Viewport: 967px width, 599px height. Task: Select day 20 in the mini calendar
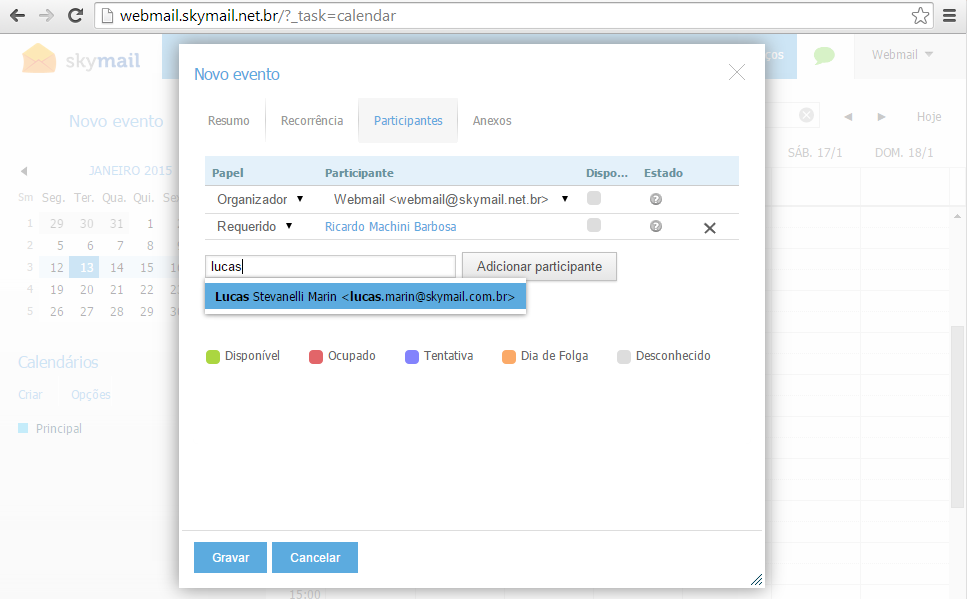(86, 290)
